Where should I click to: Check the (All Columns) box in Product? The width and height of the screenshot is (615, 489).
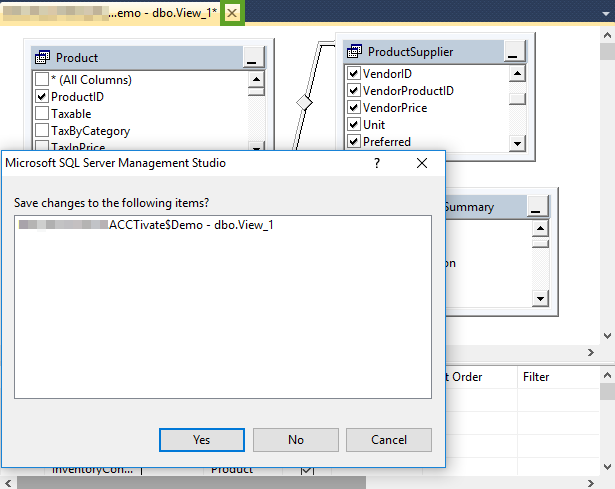(x=42, y=79)
